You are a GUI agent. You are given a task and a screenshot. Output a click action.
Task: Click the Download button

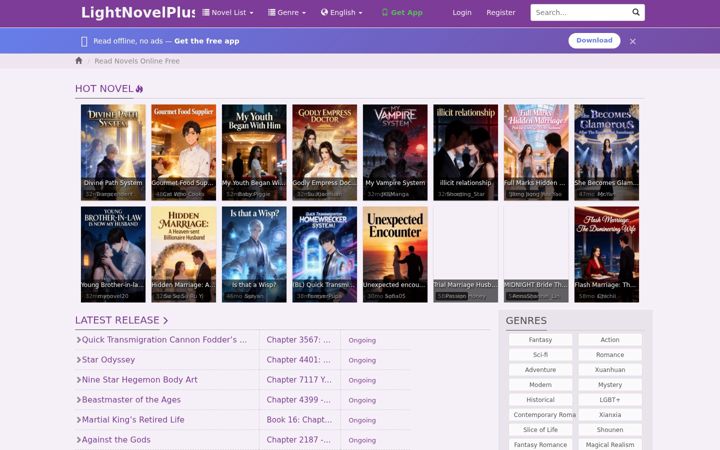pyautogui.click(x=594, y=40)
